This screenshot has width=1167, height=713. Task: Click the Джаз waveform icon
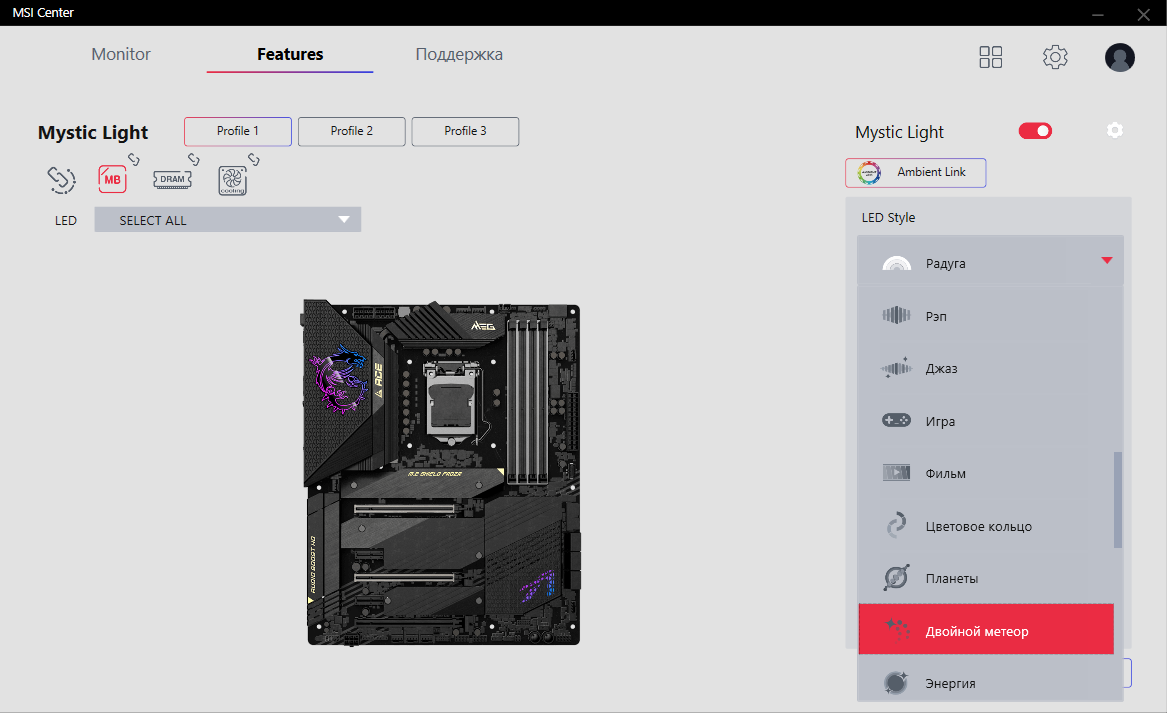point(896,368)
